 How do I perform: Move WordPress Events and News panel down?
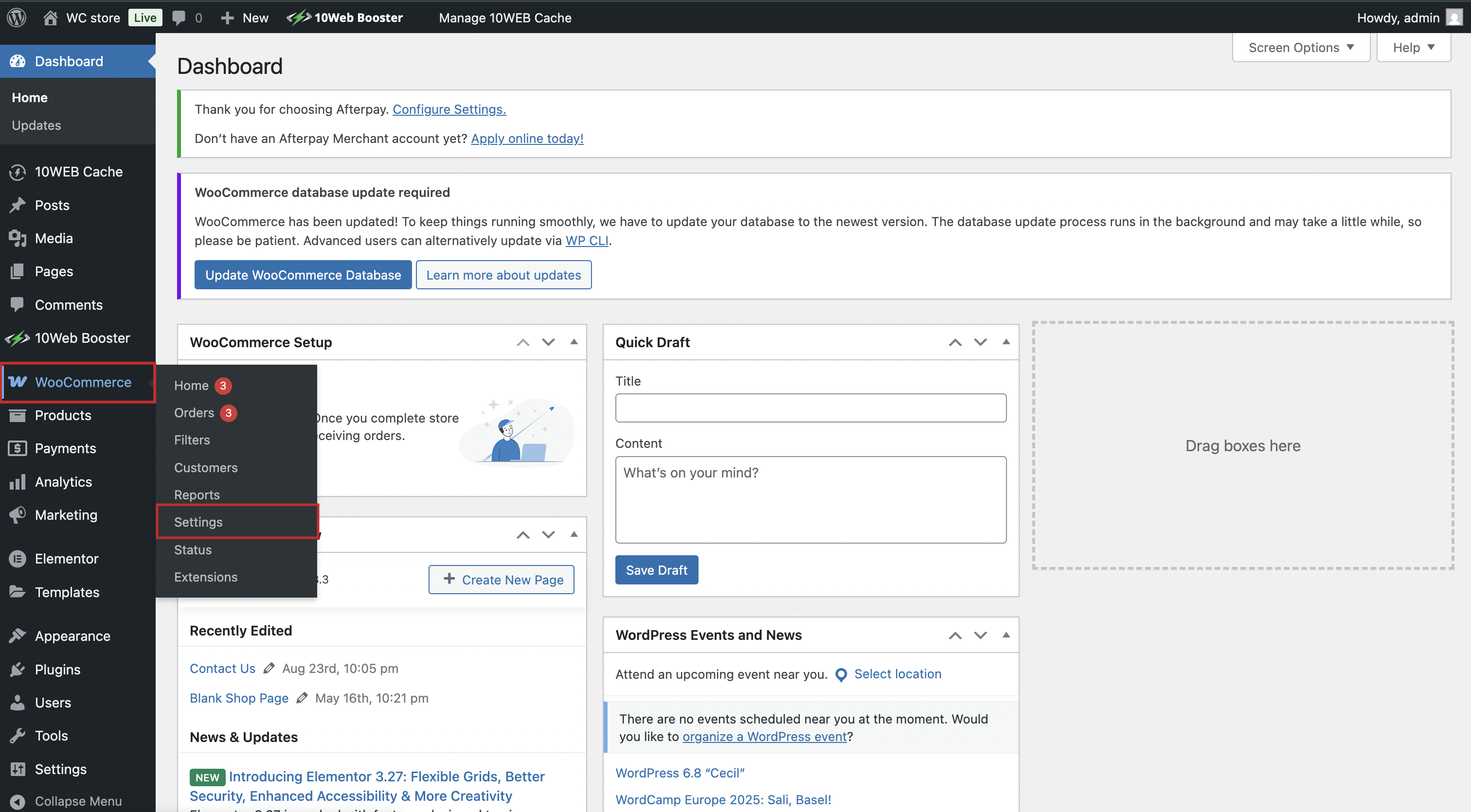(x=980, y=635)
